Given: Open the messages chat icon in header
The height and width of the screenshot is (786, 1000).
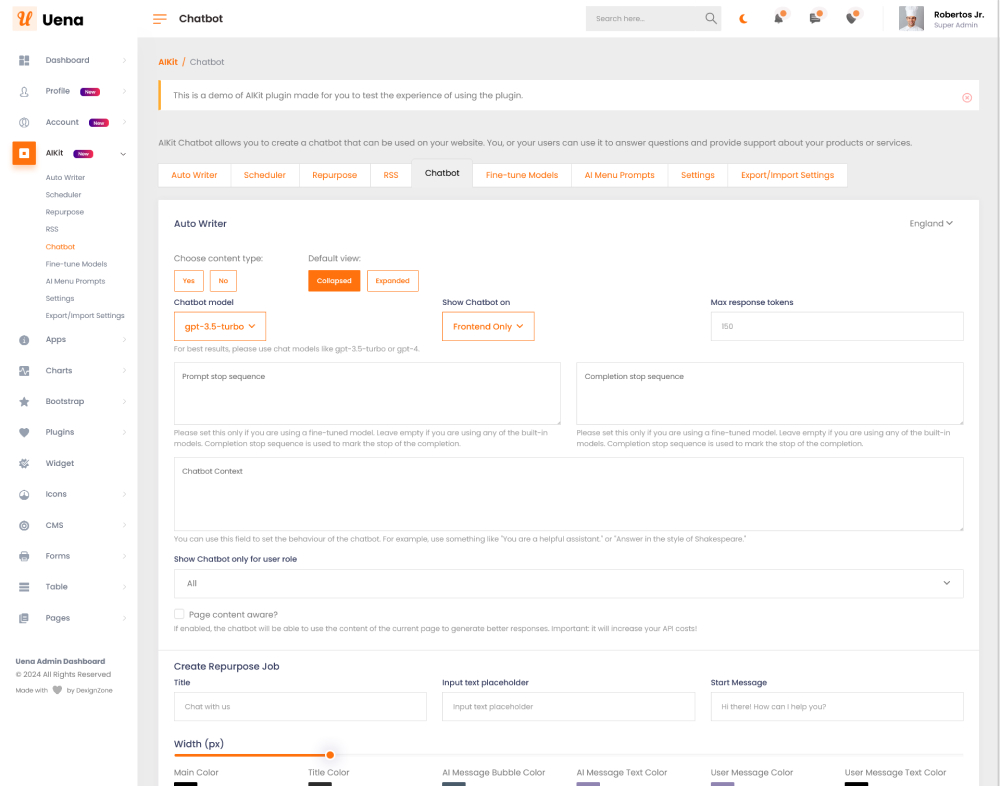Looking at the screenshot, I should (815, 18).
